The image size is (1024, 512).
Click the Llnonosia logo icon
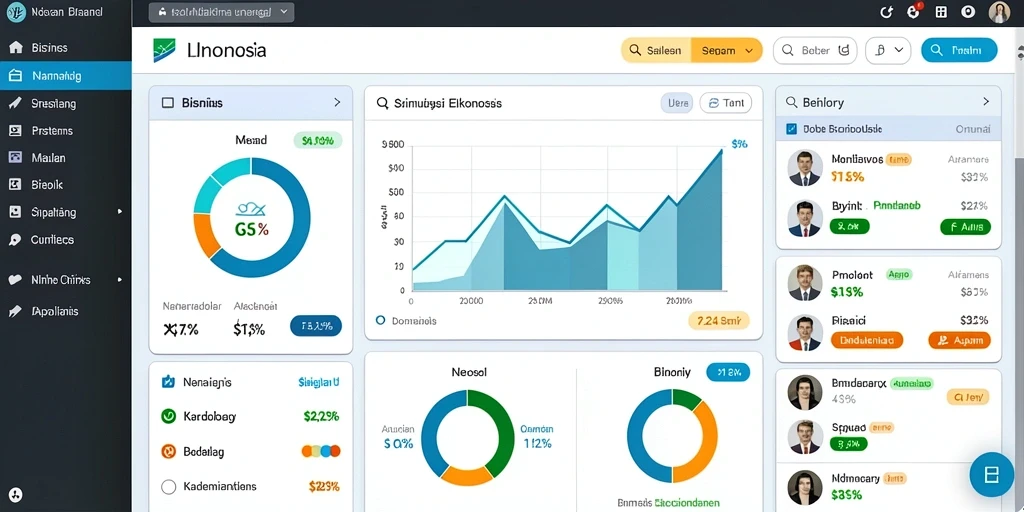pos(164,50)
